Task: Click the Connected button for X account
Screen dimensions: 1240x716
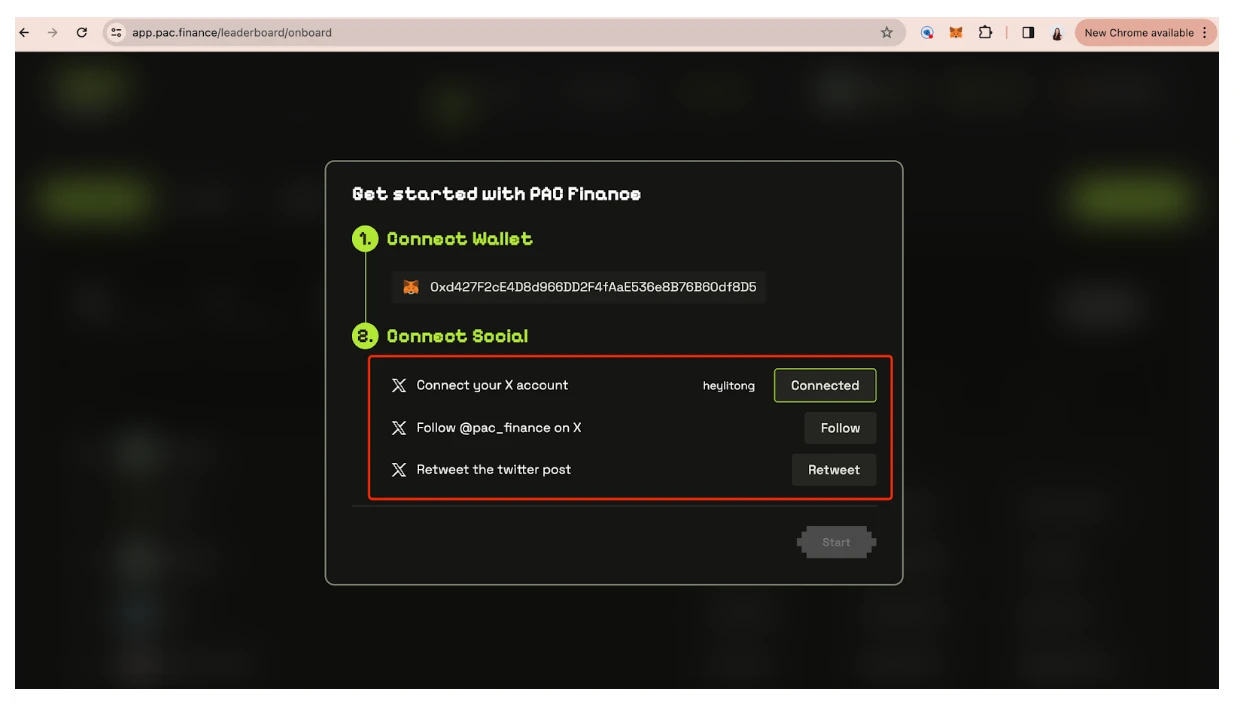Action: [824, 386]
